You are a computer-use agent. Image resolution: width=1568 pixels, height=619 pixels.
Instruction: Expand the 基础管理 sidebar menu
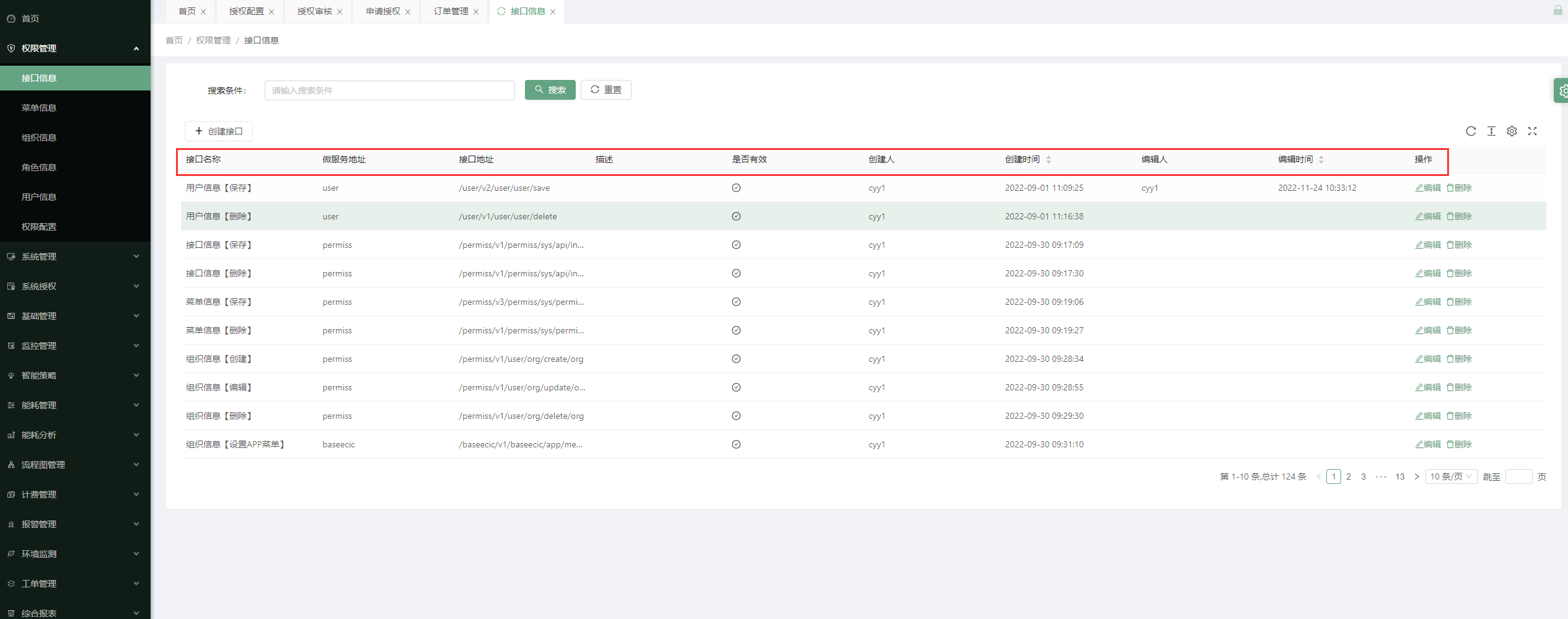pos(75,316)
